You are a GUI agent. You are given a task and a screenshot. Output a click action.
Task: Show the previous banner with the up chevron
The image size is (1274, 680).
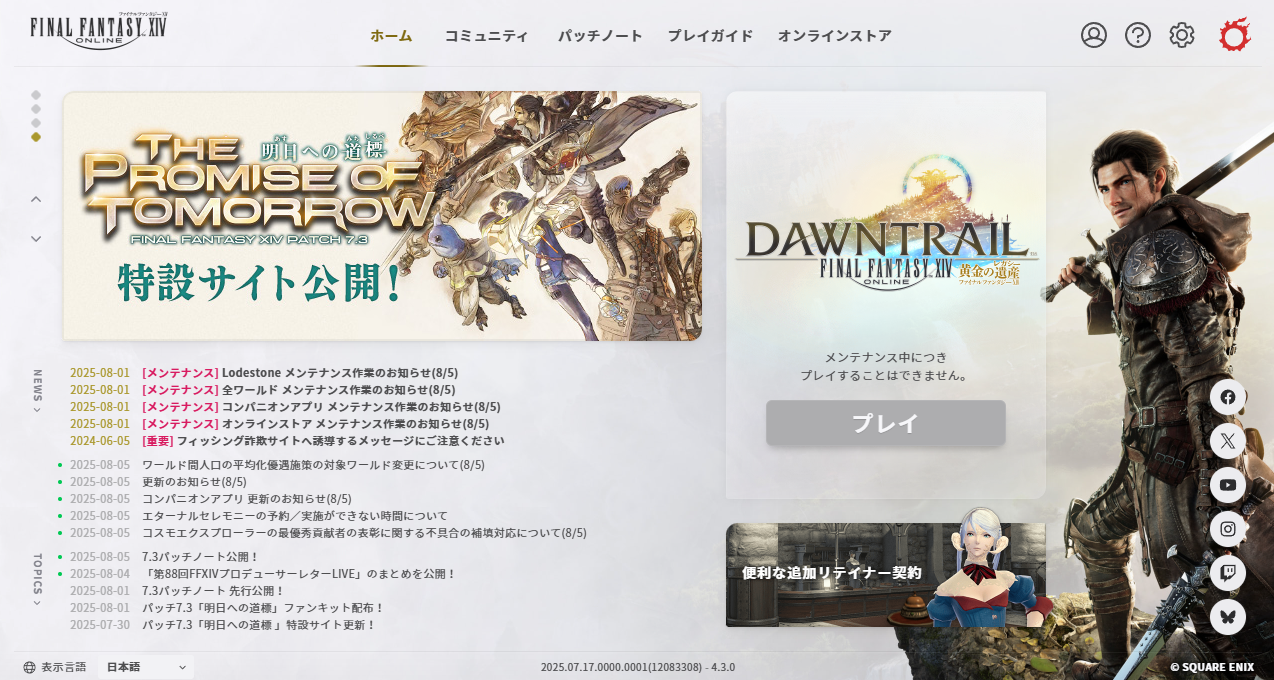[36, 199]
